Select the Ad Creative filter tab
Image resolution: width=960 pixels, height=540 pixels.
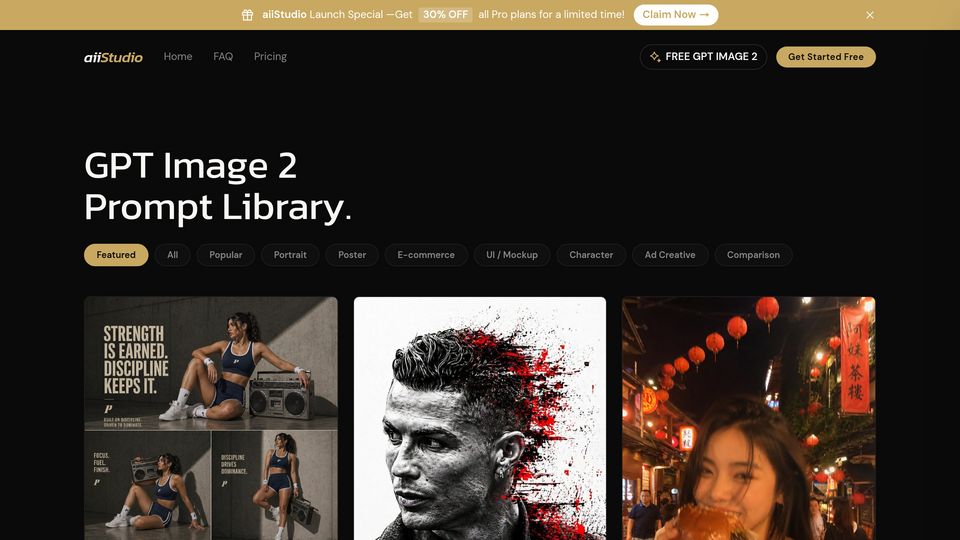coord(670,255)
